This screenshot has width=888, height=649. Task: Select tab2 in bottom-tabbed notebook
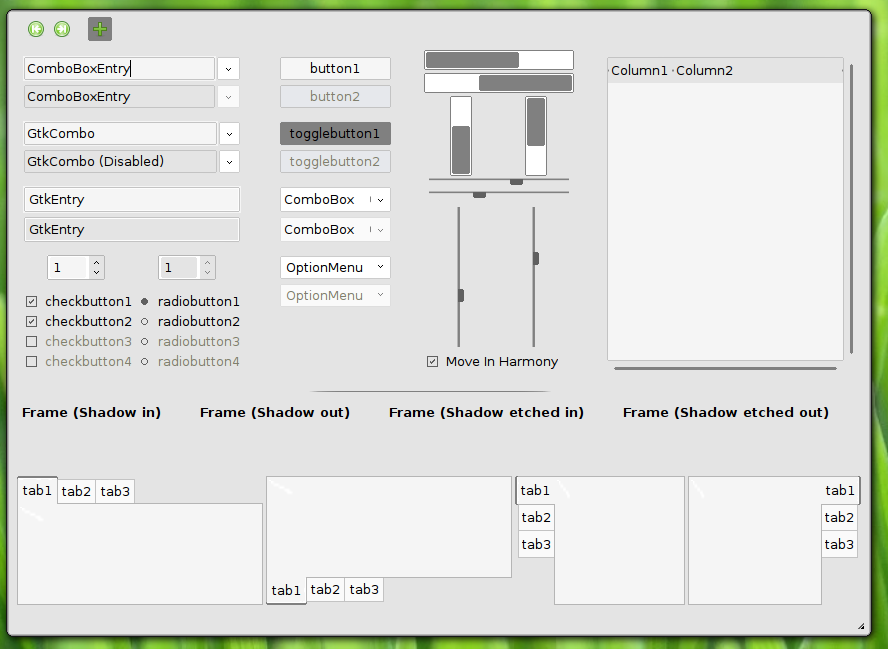point(325,589)
